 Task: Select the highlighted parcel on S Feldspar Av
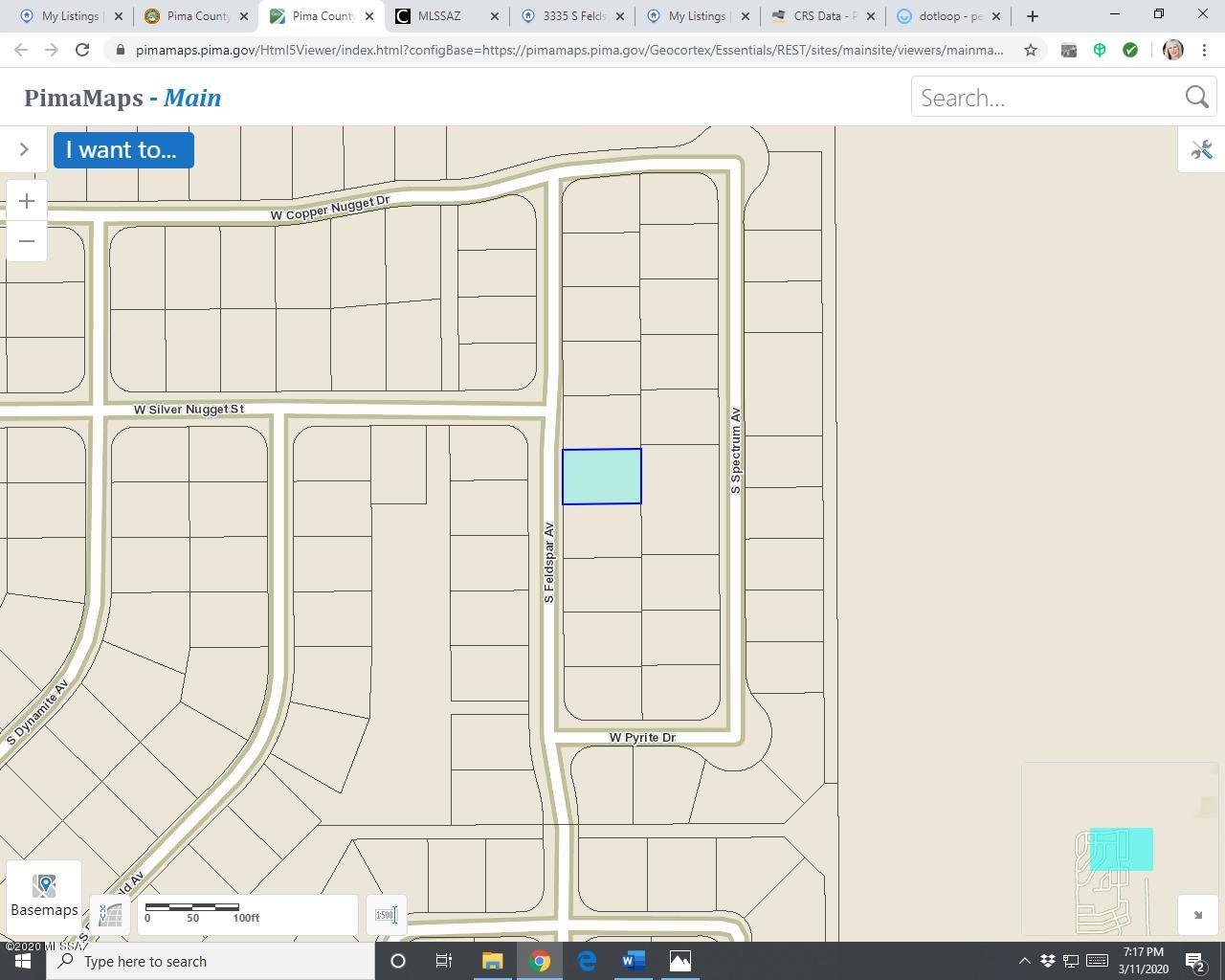602,477
